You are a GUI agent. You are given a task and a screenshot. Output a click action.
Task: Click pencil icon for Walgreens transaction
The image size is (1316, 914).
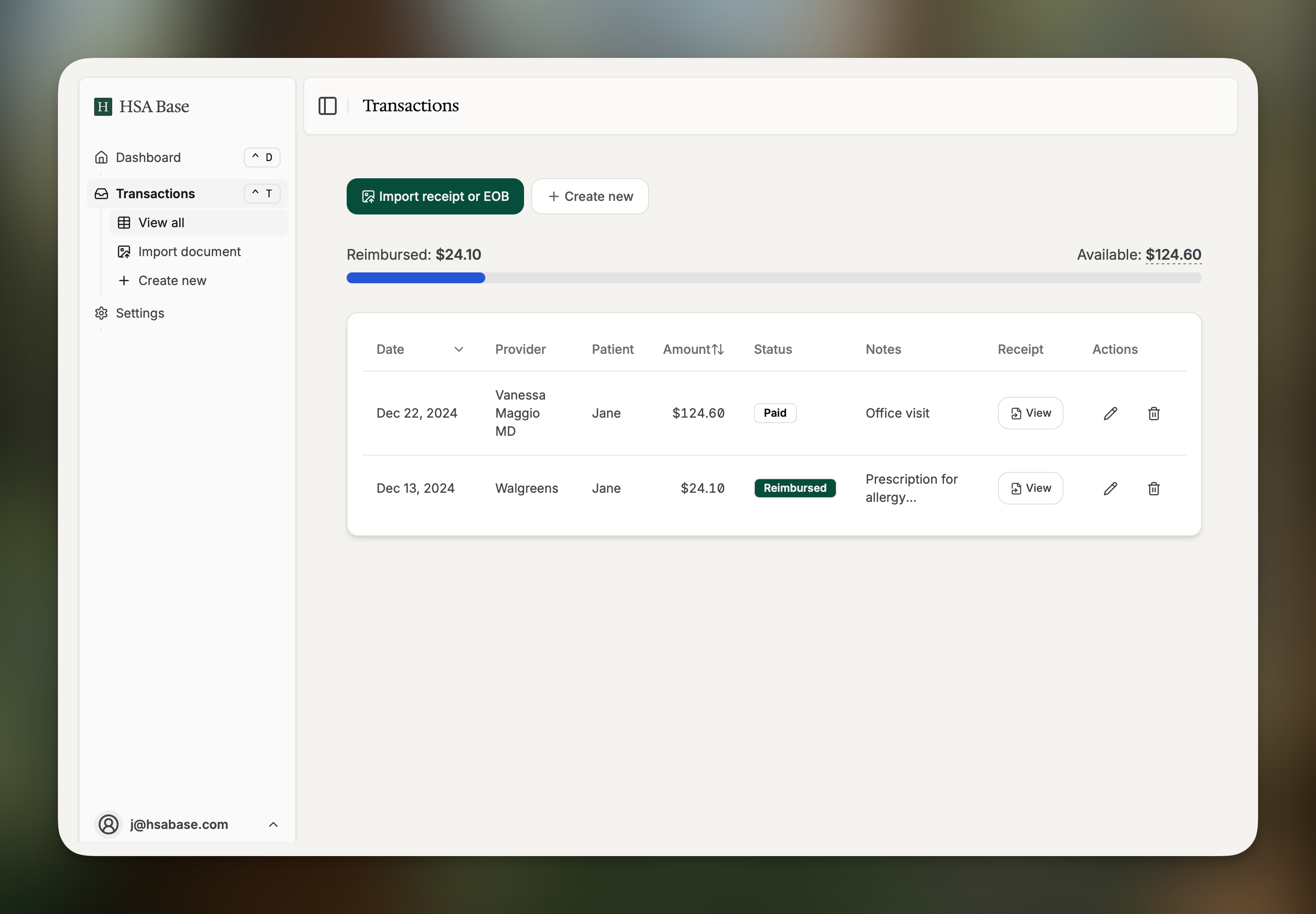(x=1110, y=489)
